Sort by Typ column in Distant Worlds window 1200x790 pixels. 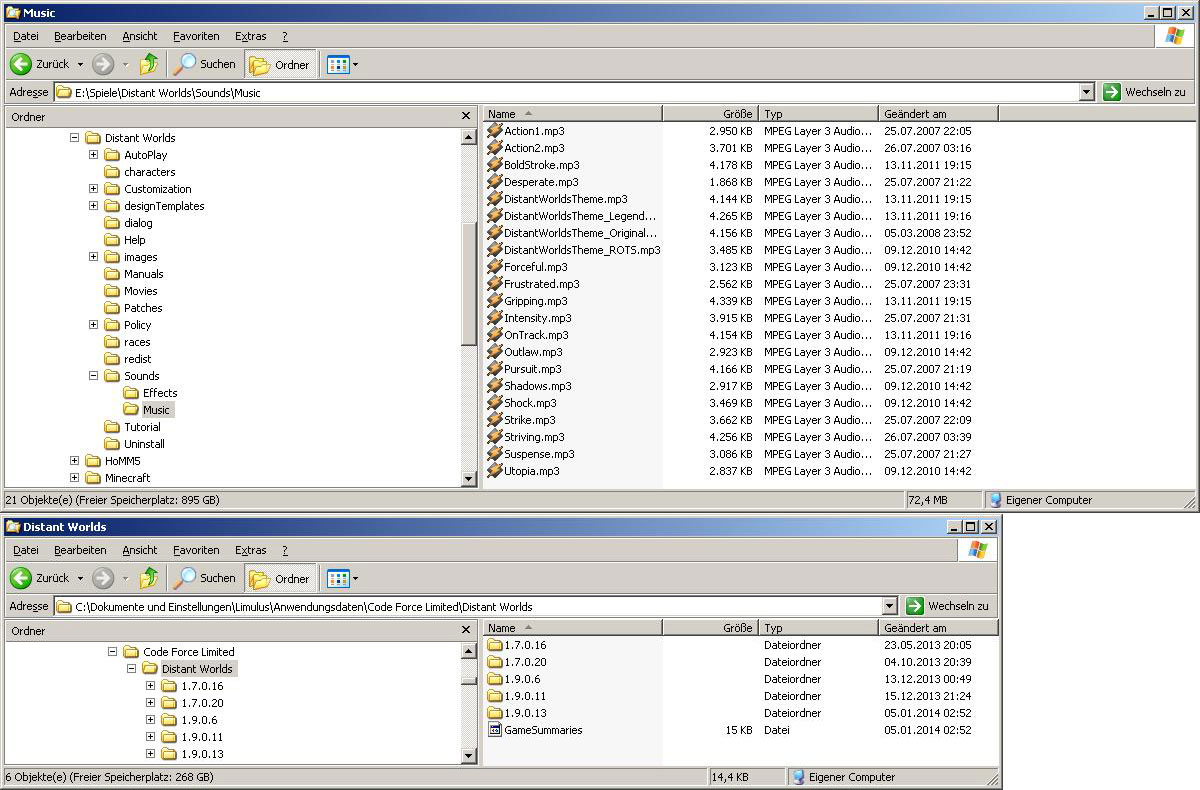[818, 628]
